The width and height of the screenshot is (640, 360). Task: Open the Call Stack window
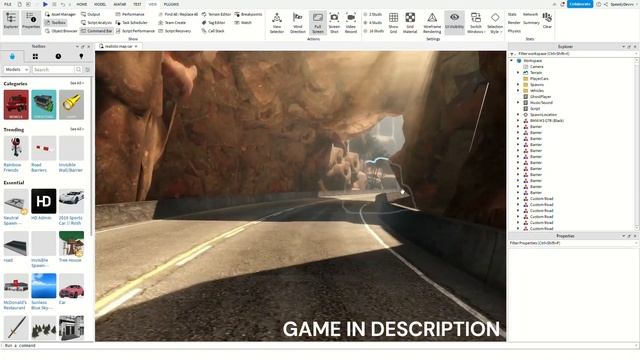(x=213, y=31)
